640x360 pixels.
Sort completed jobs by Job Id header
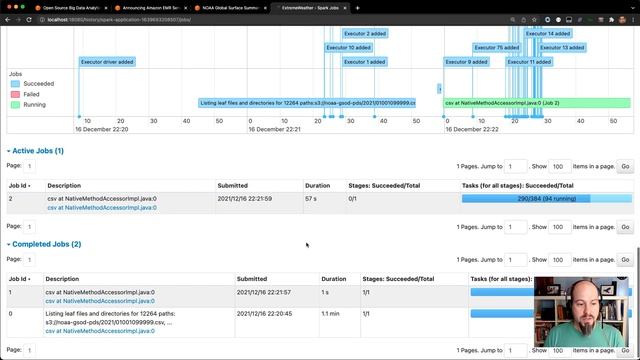click(x=20, y=279)
